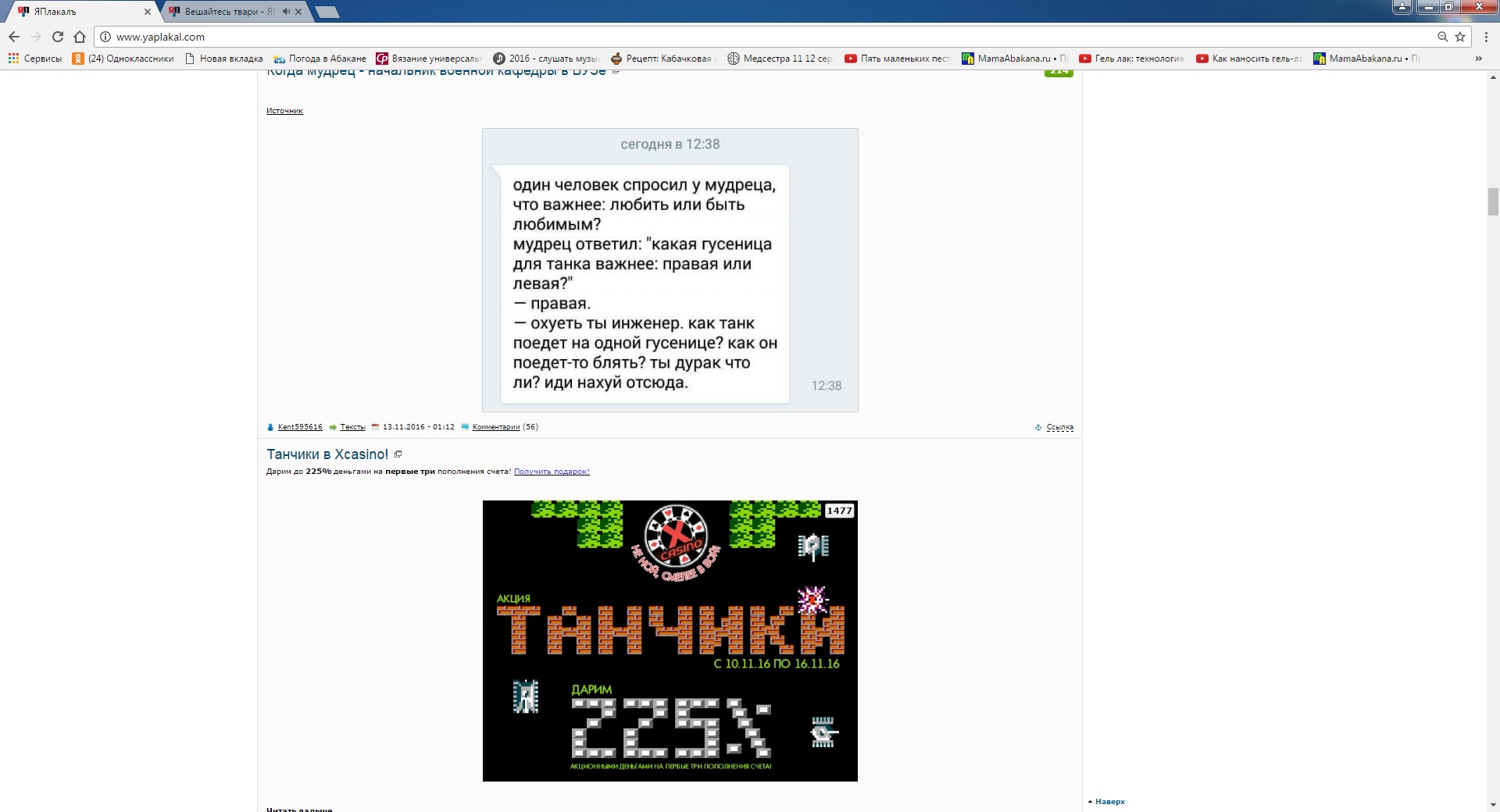Click the 'Получить подарок!' link
This screenshot has height=812, width=1500.
pos(552,472)
